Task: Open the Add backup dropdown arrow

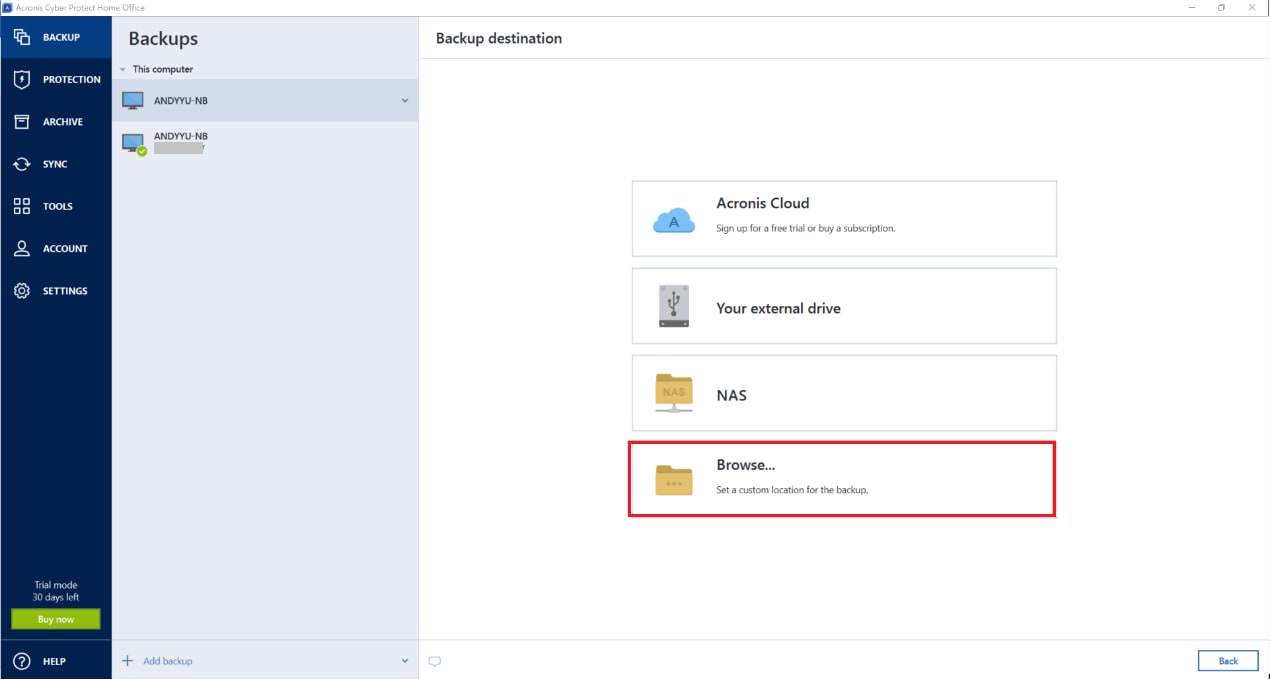Action: tap(405, 661)
